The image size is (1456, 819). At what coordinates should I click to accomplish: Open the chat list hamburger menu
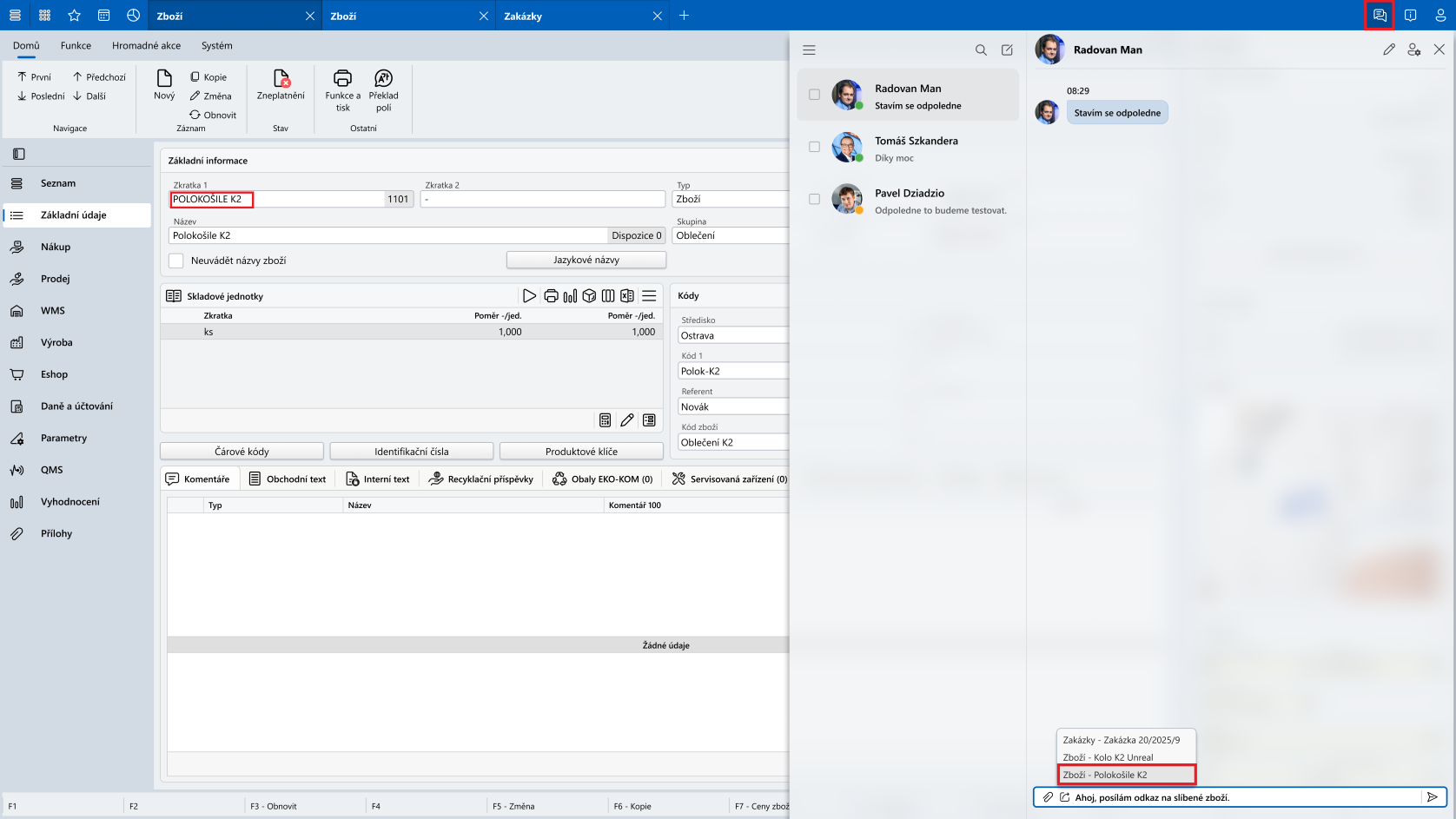809,50
